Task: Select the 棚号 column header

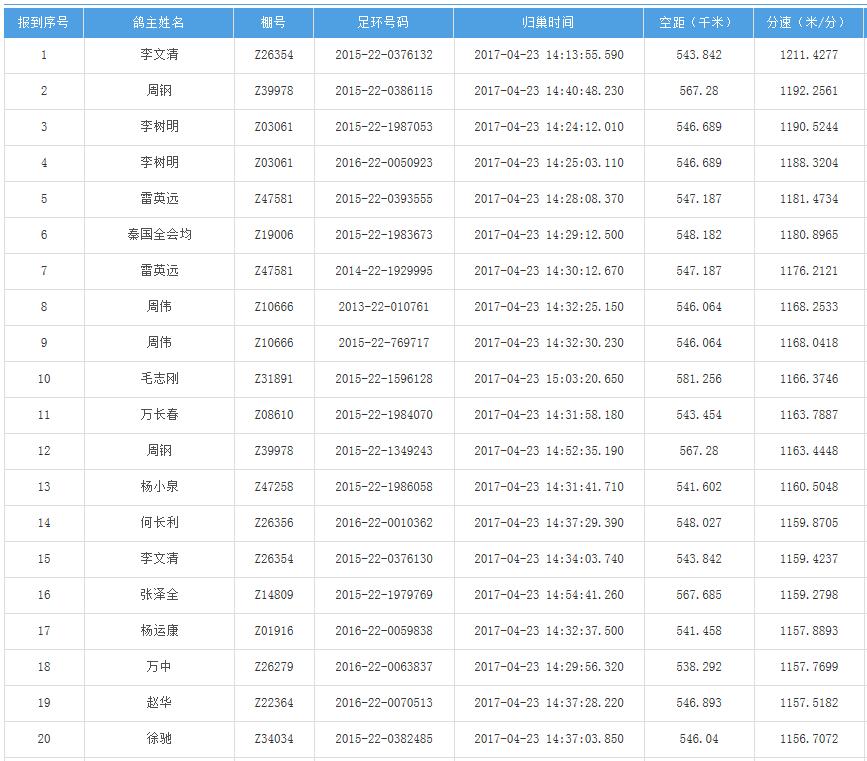Action: point(273,22)
